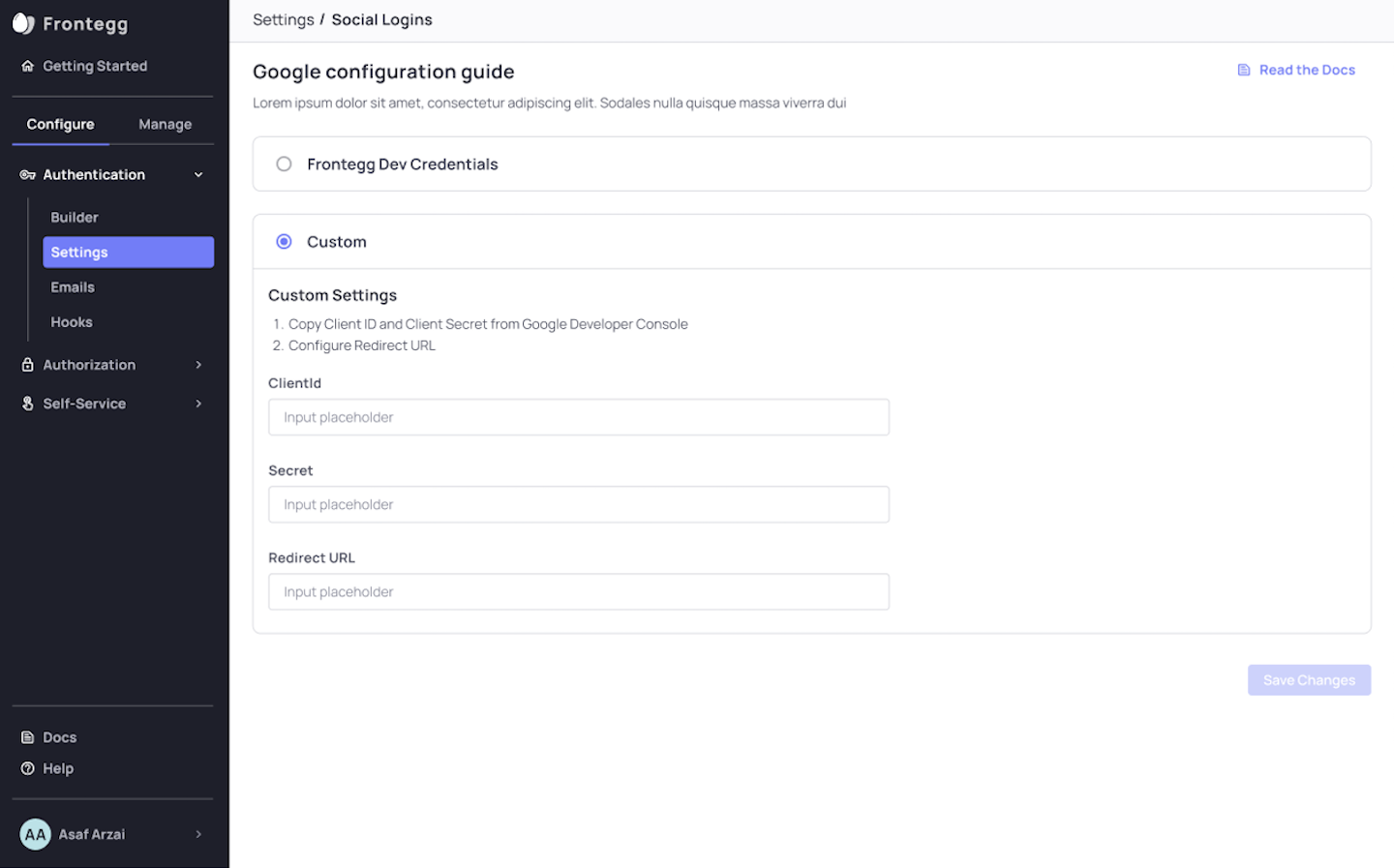
Task: Click the Custom Settings heading
Action: point(332,295)
